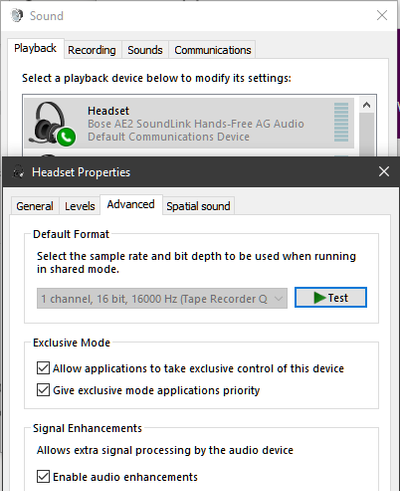Toggle Give exclusive mode applications priority
The image size is (400, 491).
point(43,390)
